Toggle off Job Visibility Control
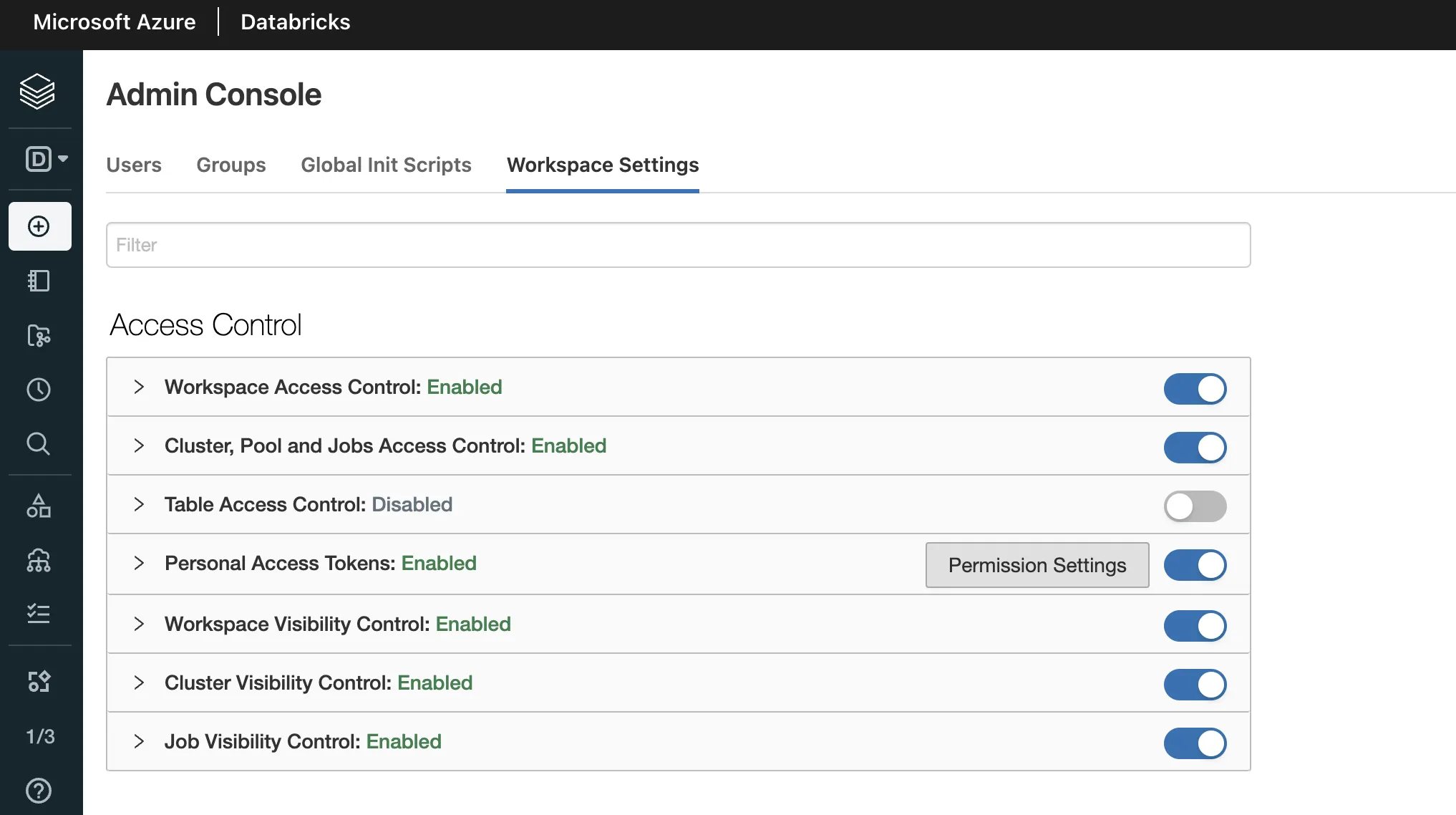Screen dimensions: 1456x815 coord(1195,743)
